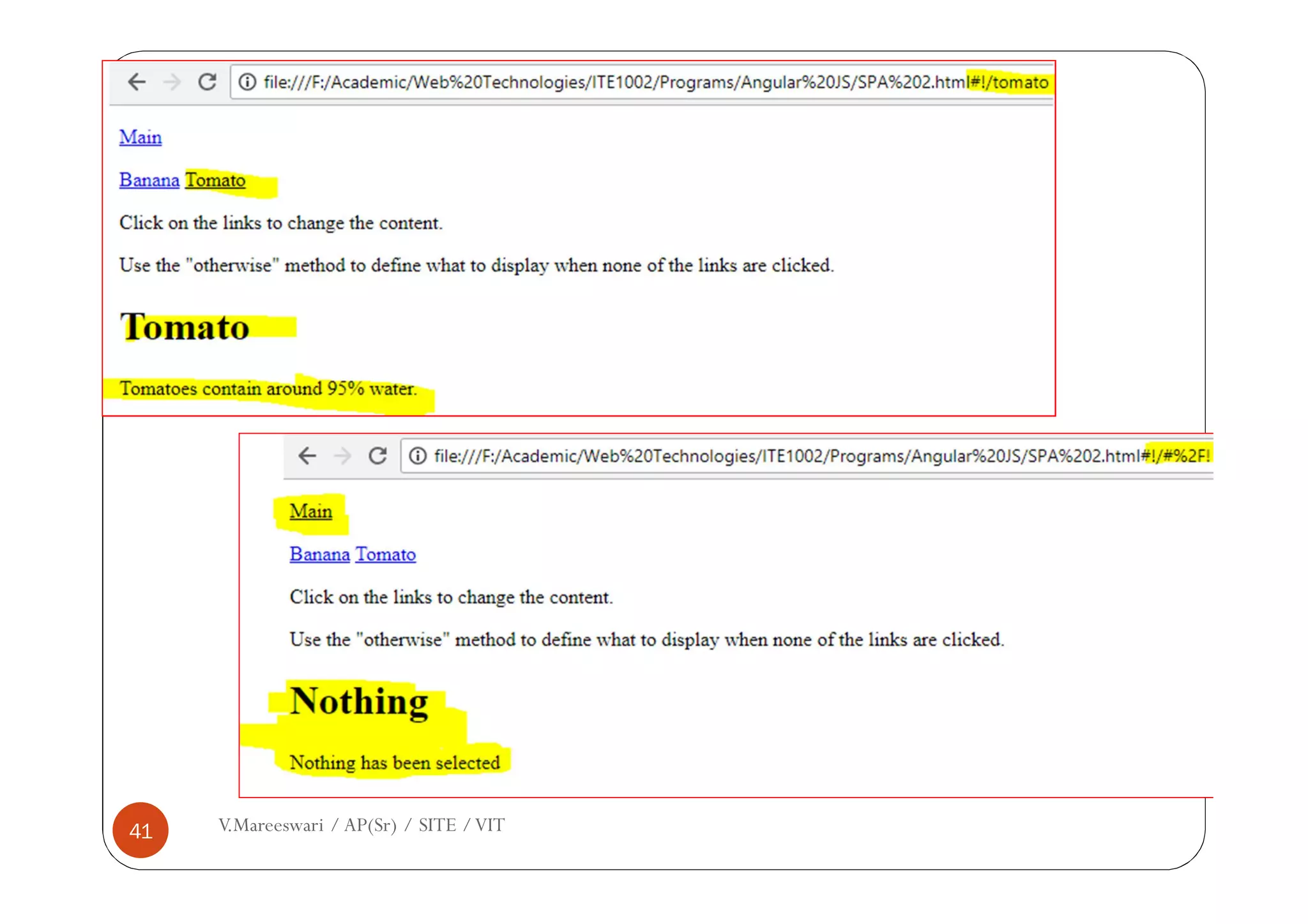
Task: Click address bar ending in #!/tomato
Action: click(642, 82)
